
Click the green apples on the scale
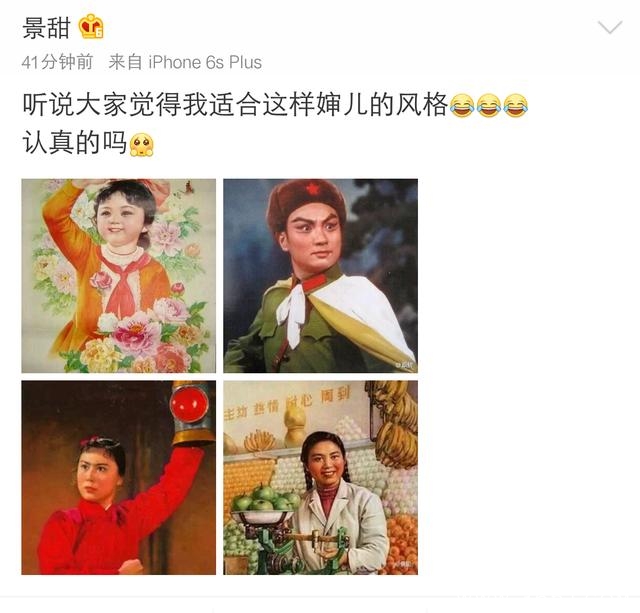[x=261, y=499]
